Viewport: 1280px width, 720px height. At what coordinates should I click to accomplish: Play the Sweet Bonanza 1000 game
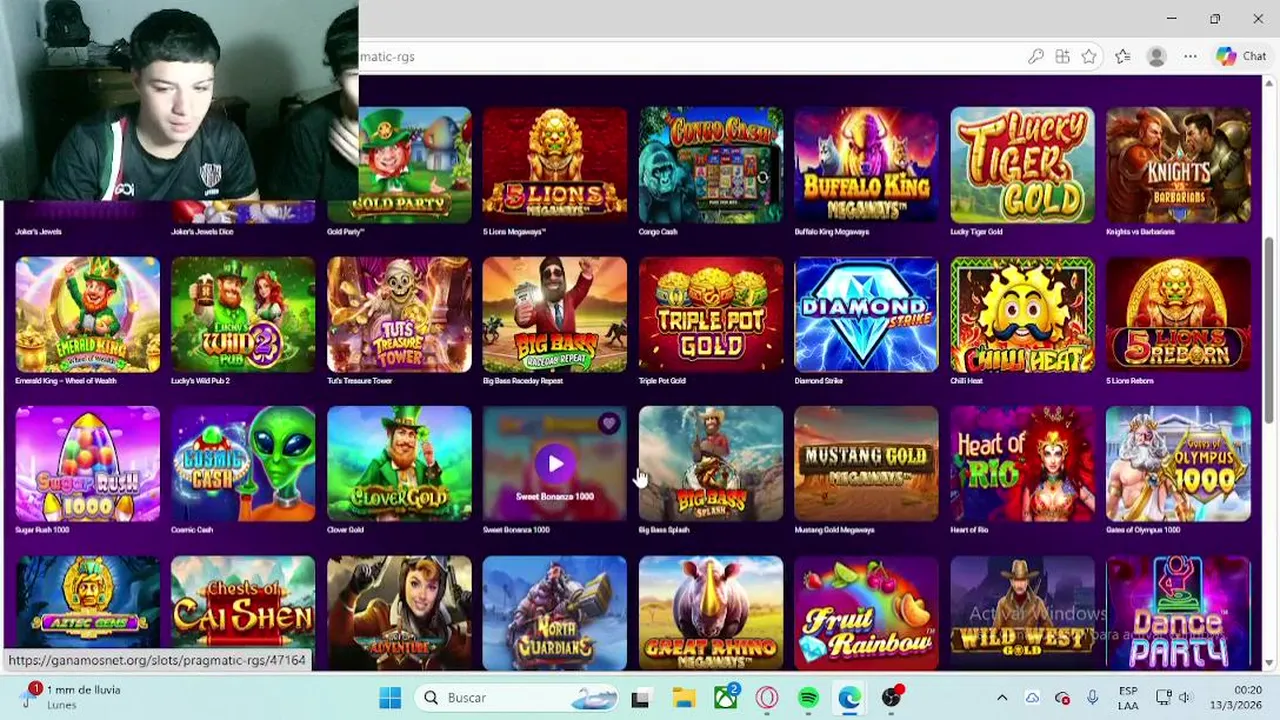[x=555, y=463]
